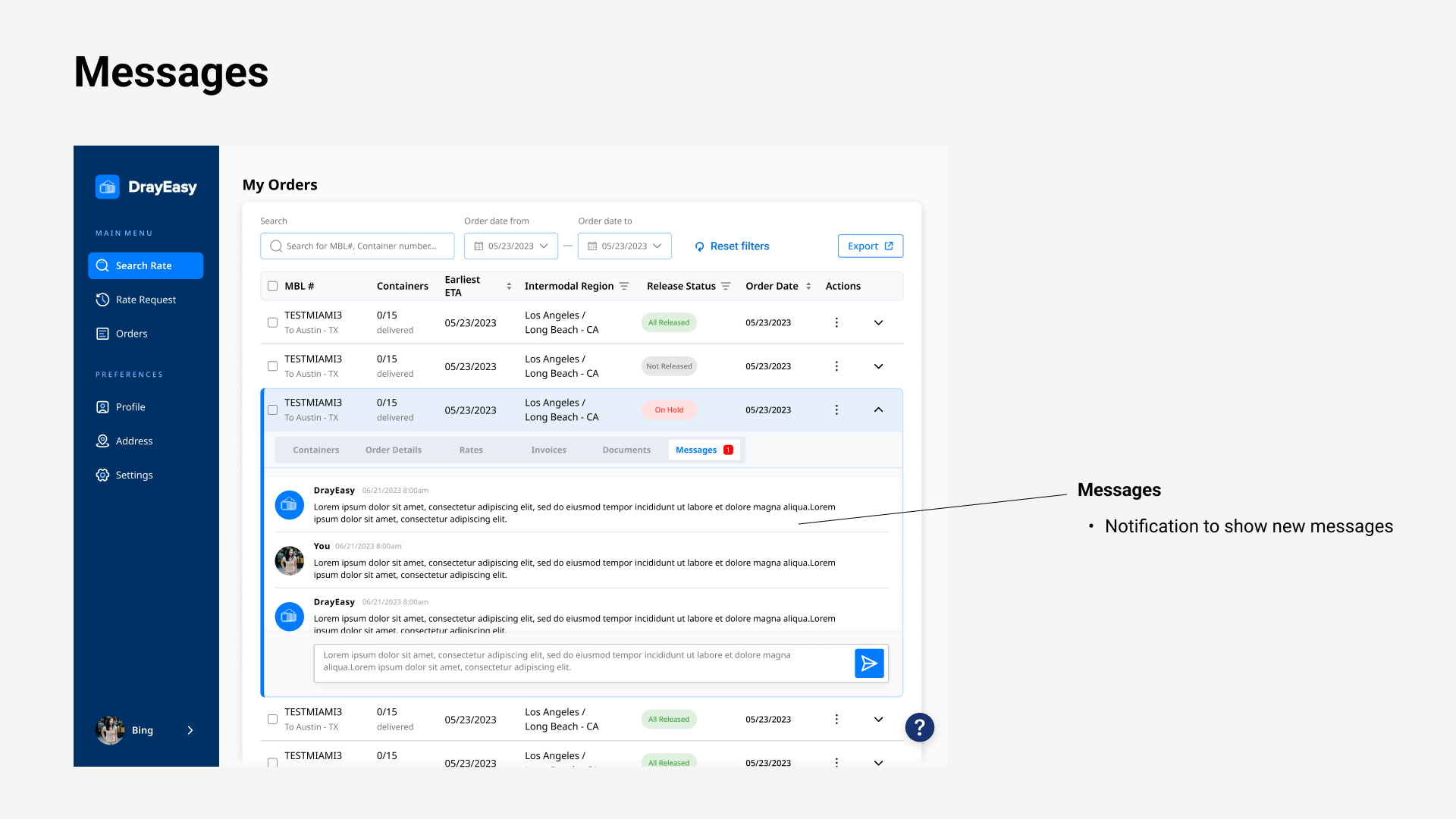Click the Export button
The width and height of the screenshot is (1456, 819).
[x=870, y=246]
